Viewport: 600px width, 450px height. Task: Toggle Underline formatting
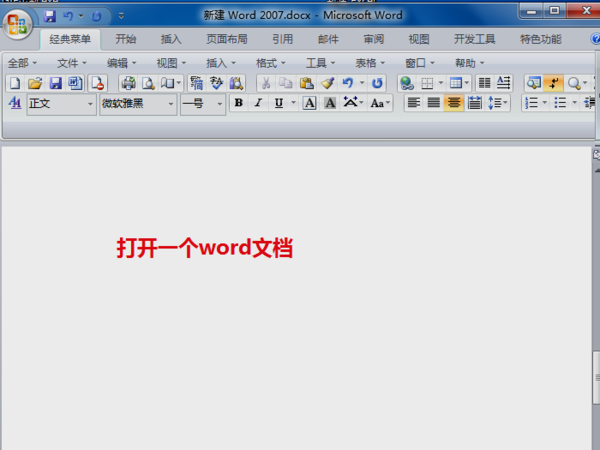(279, 103)
